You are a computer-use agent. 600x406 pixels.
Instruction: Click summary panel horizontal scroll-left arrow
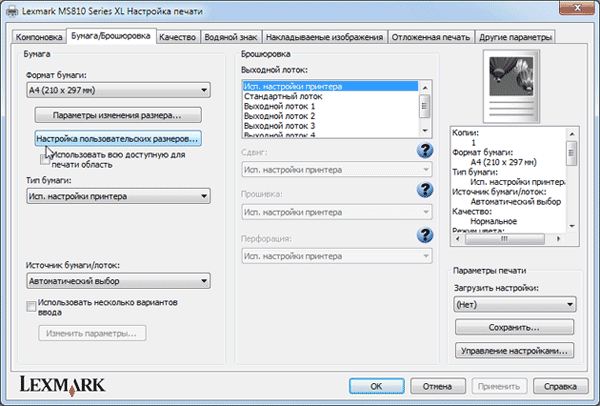458,239
